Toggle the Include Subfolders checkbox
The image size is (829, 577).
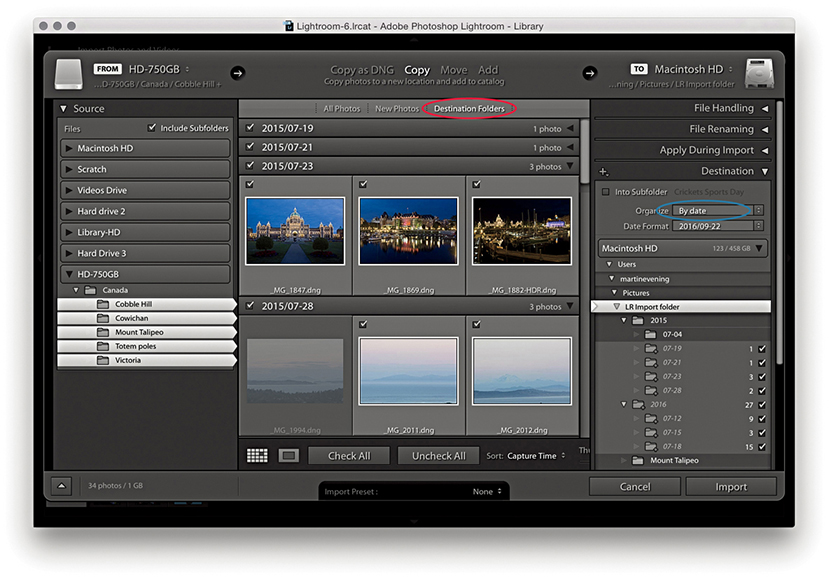pos(152,128)
